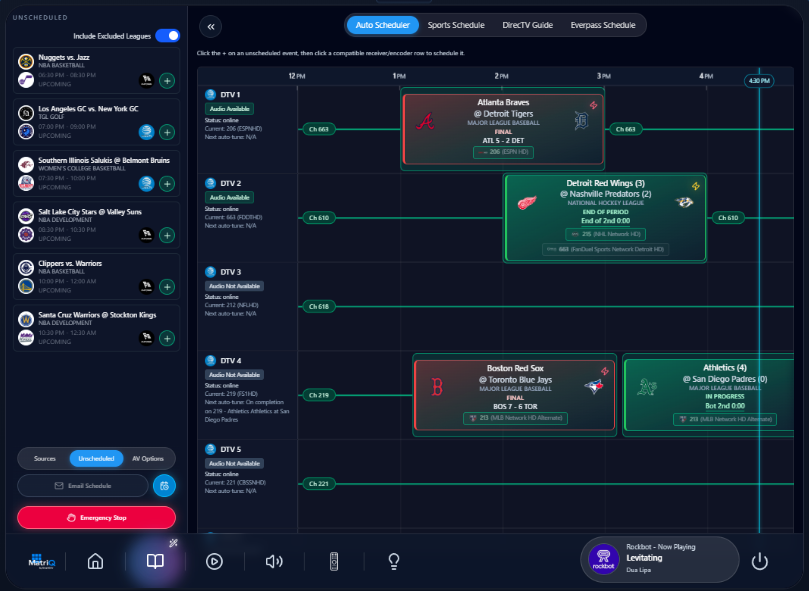Click the Email Schedule button
809x591 pixels.
pos(82,486)
